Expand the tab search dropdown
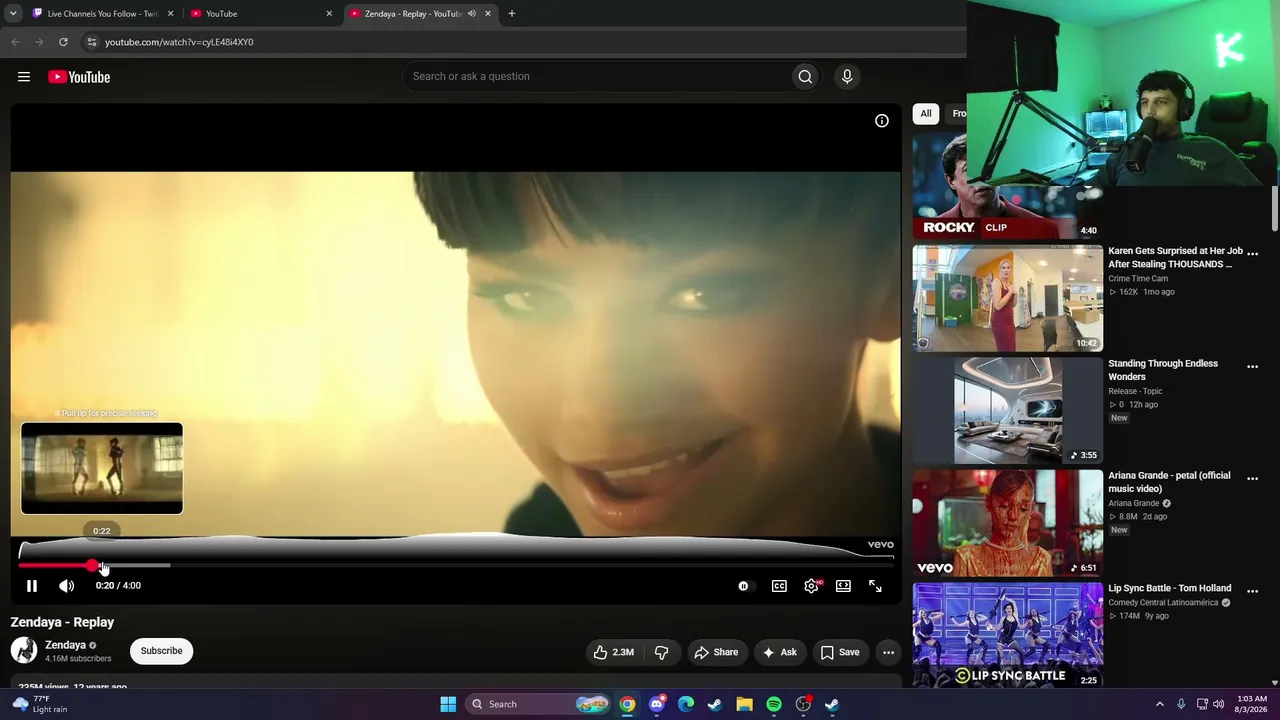 coord(13,14)
